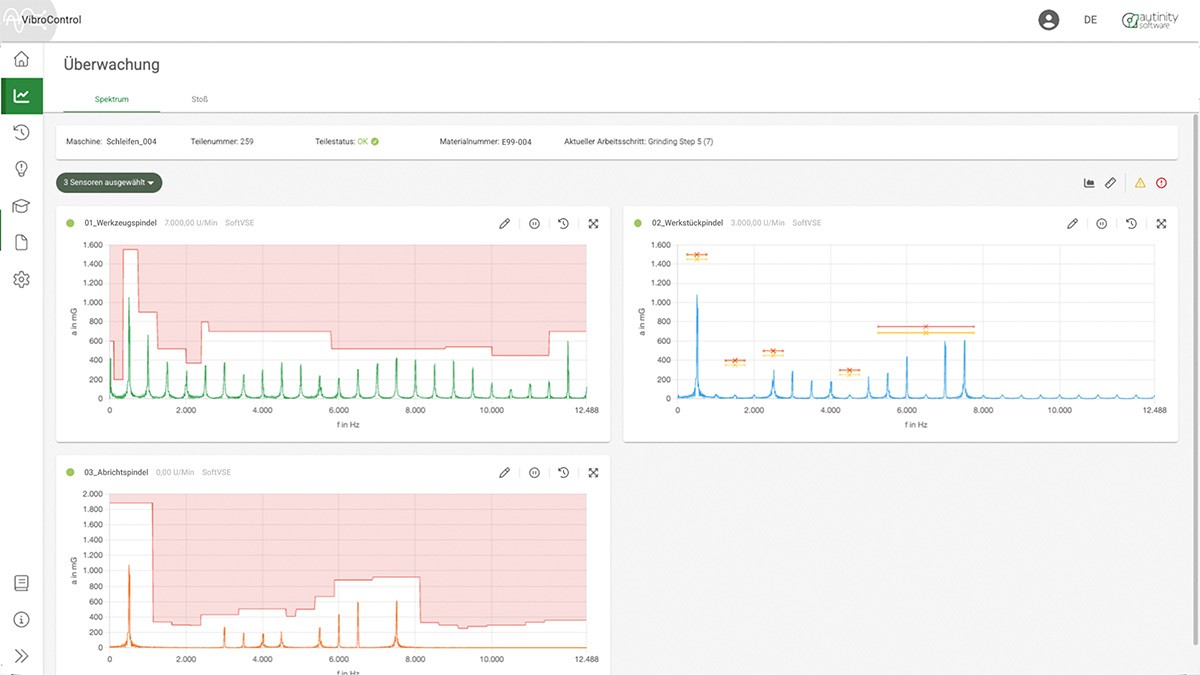The image size is (1200, 675).
Task: Open the graduation cap training icon
Action: pos(21,206)
